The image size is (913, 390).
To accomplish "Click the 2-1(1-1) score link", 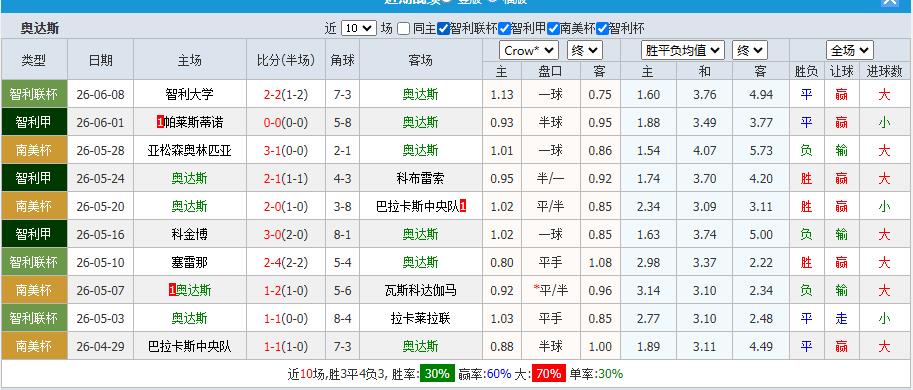I will pos(286,178).
